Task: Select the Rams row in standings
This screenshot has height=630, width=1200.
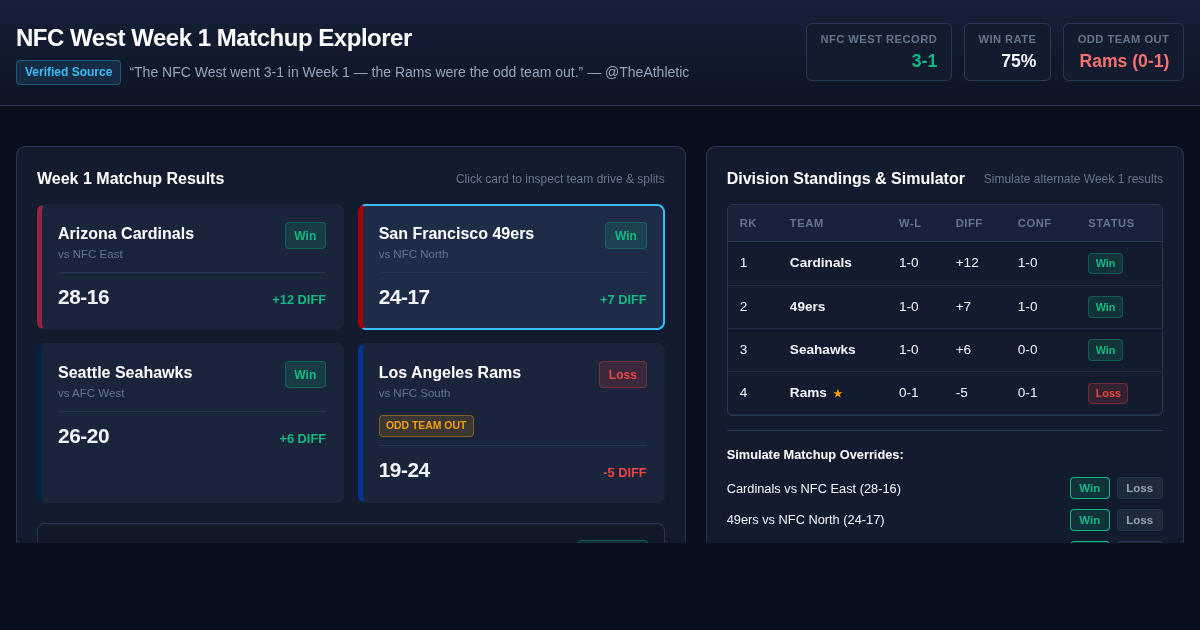Action: [x=945, y=393]
